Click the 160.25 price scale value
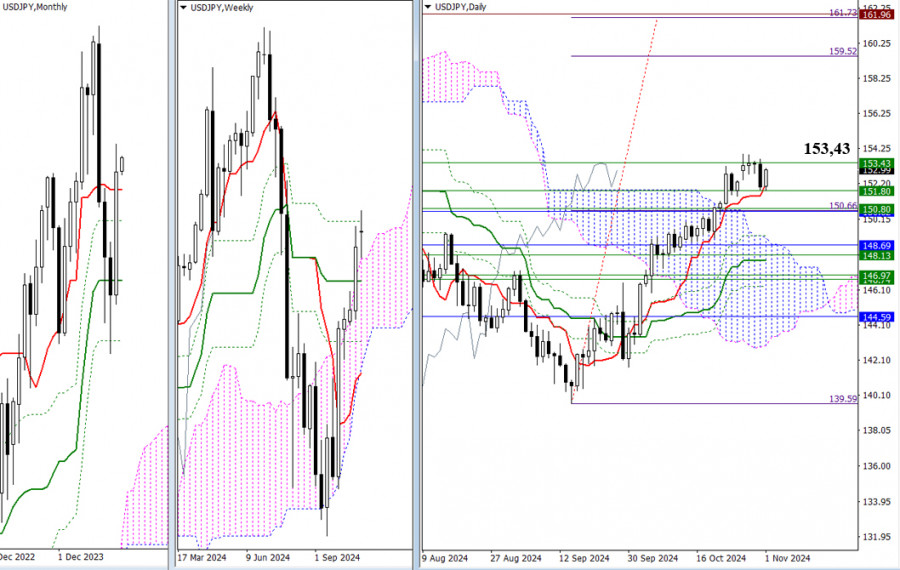The height and width of the screenshot is (570, 900). click(876, 44)
